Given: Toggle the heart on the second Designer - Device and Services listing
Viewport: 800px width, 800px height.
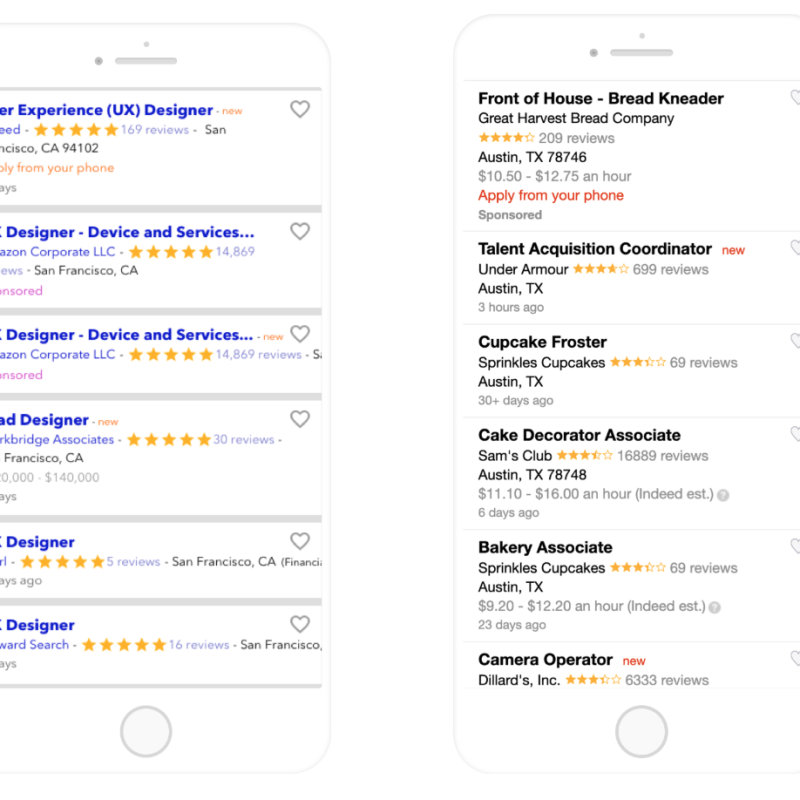Looking at the screenshot, I should point(299,334).
